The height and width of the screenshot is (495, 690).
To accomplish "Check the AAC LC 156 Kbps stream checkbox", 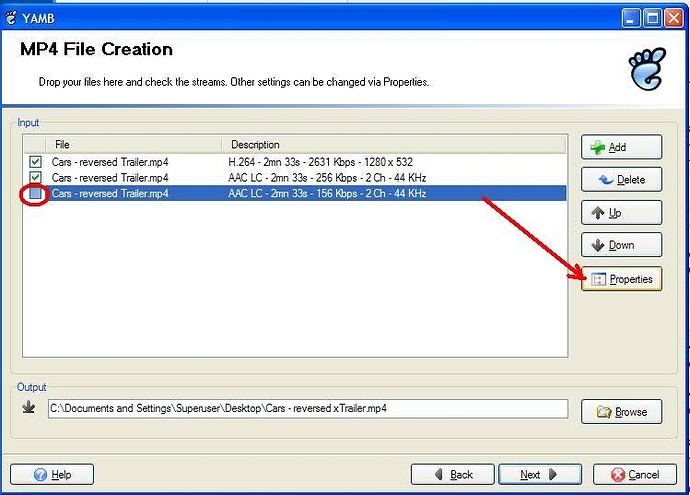I will [35, 194].
